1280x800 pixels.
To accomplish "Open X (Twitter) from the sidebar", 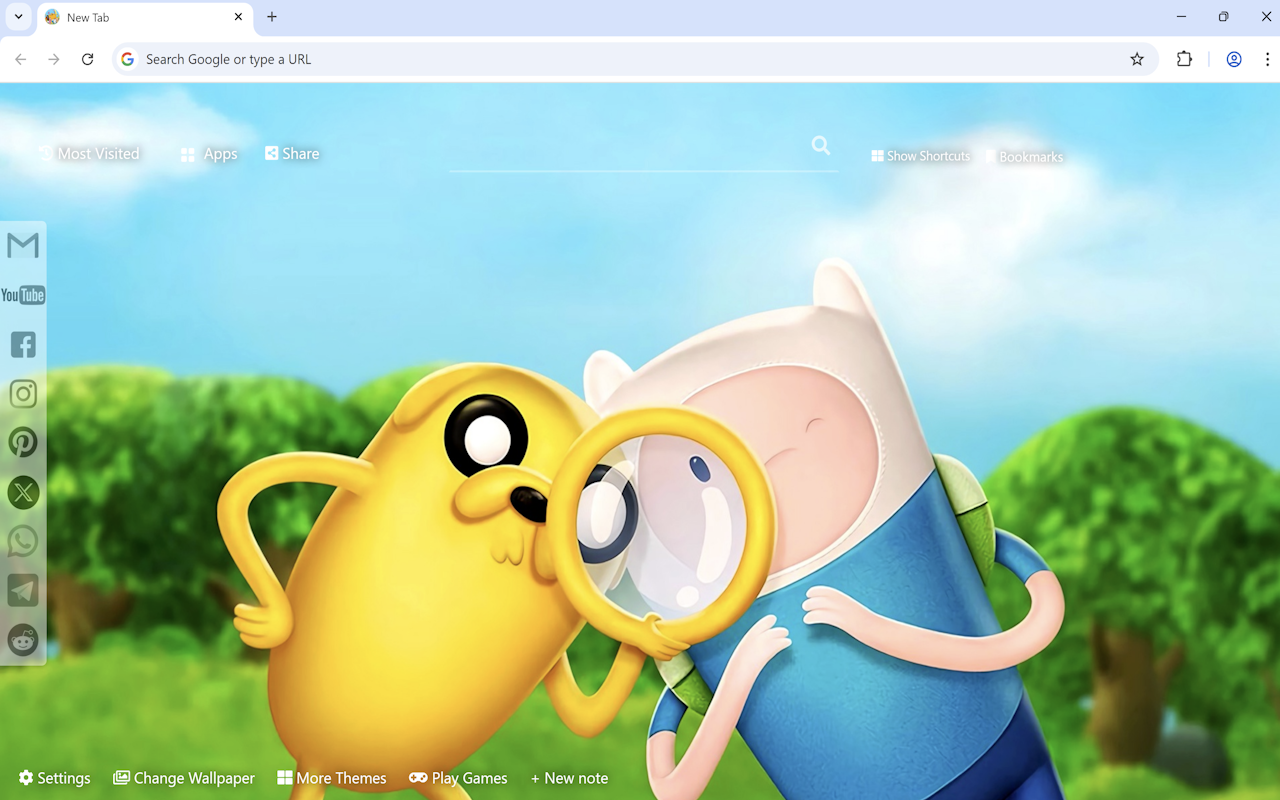I will [23, 492].
